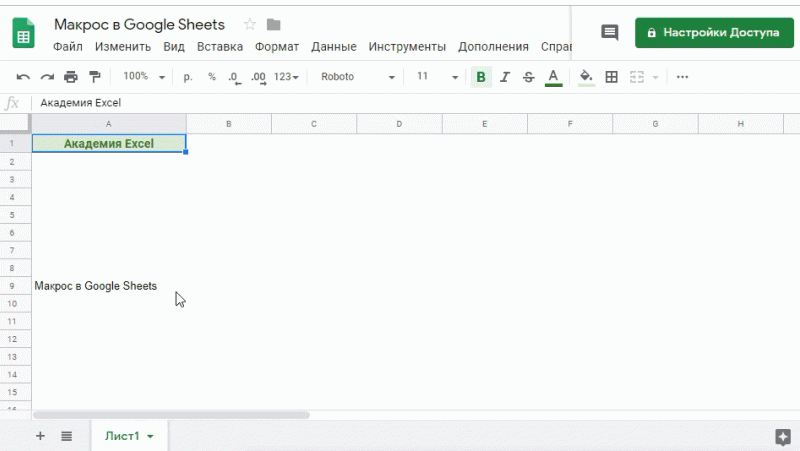Select cell A1 with Академия Excel
Image resolution: width=800 pixels, height=451 pixels.
109,143
